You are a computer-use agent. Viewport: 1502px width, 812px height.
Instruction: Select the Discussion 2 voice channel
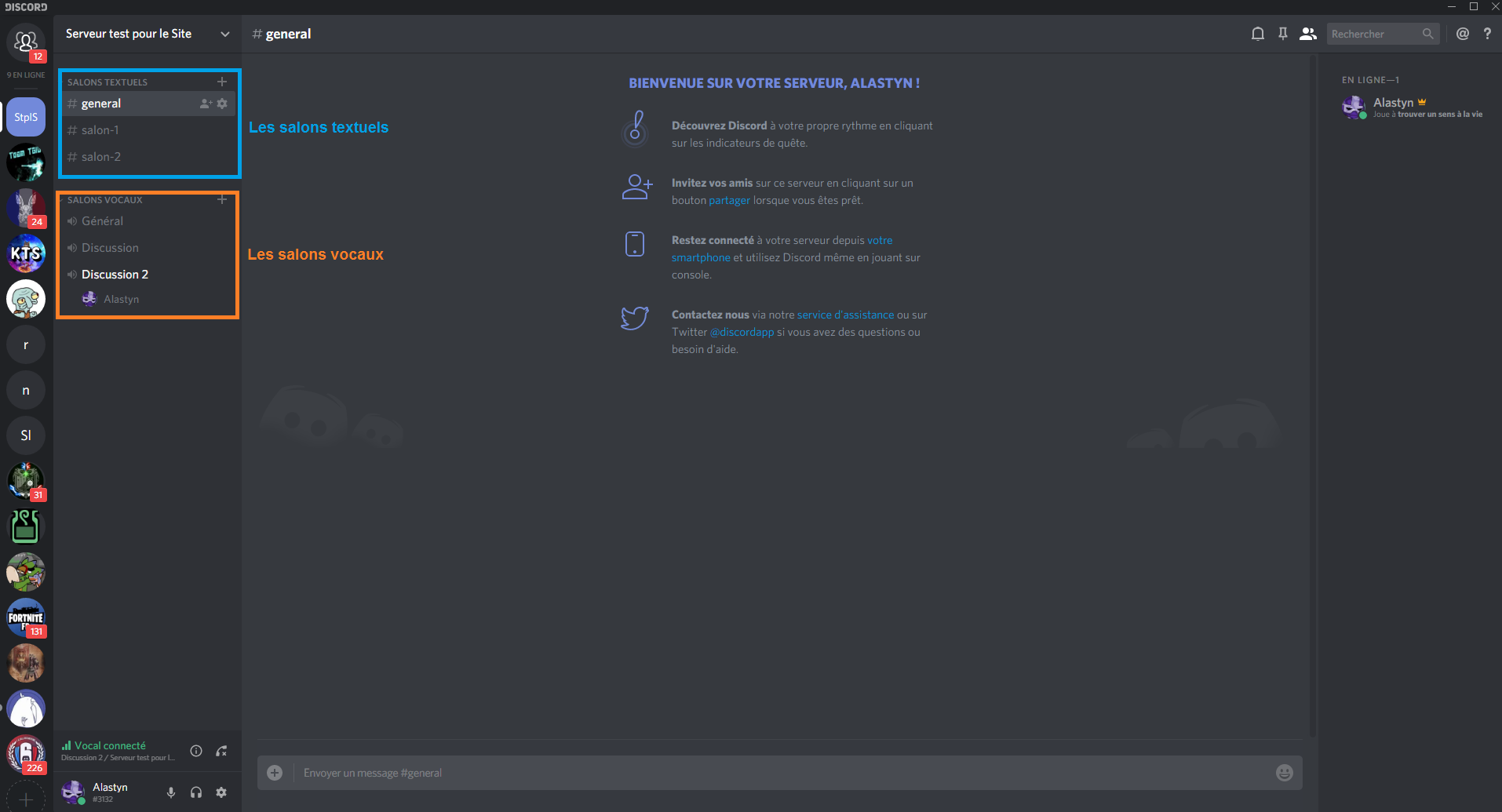[148, 275]
